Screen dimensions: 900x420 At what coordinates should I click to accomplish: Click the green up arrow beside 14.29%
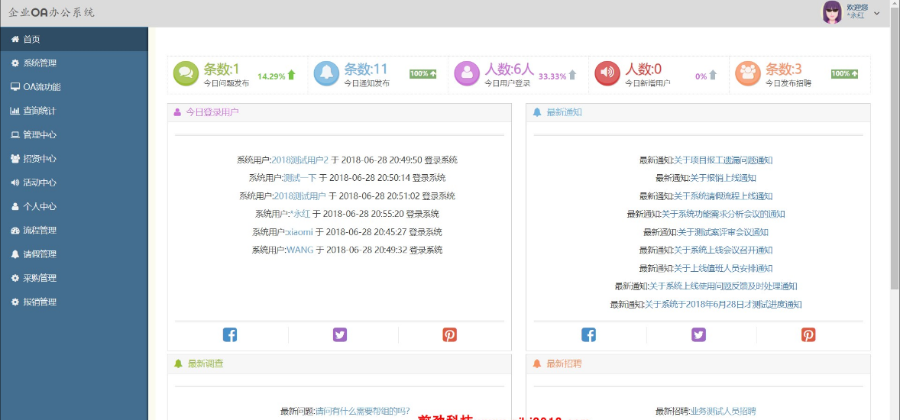pyautogui.click(x=292, y=75)
